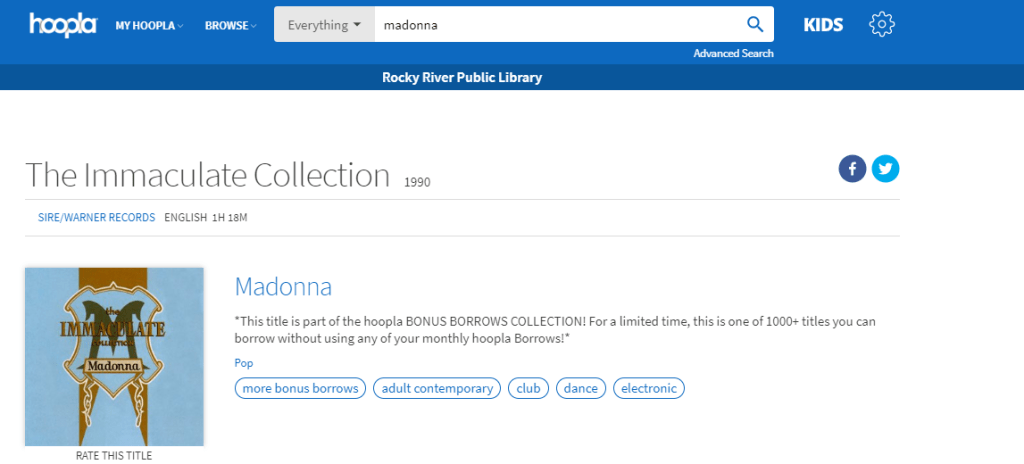Click the hoopla logo
The image size is (1024, 464).
pos(62,24)
